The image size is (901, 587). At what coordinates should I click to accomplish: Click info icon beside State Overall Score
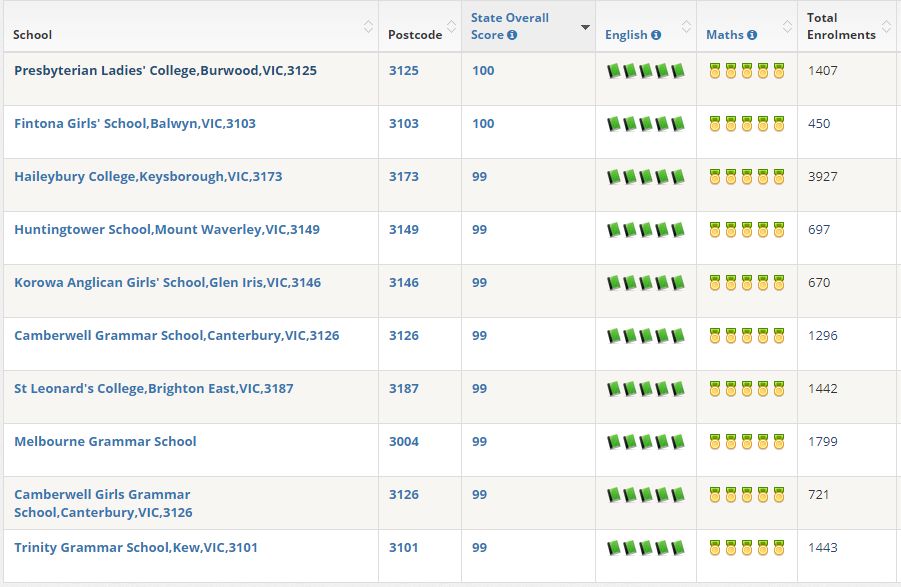click(512, 35)
